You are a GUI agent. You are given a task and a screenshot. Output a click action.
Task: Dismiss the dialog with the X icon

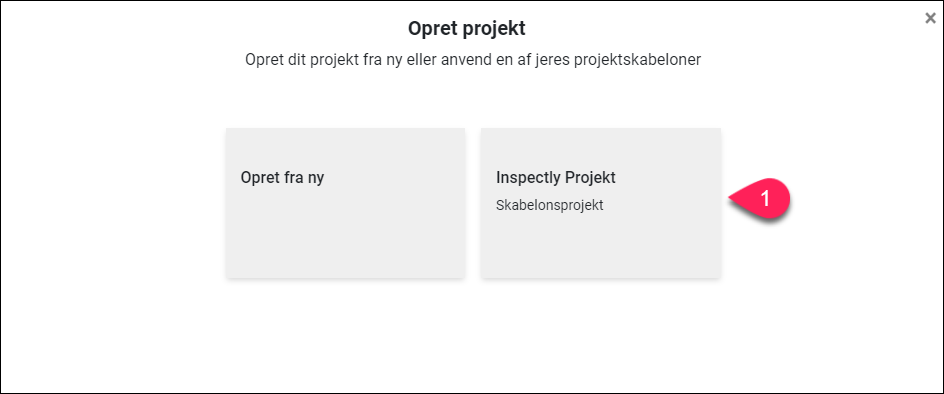pos(930,18)
